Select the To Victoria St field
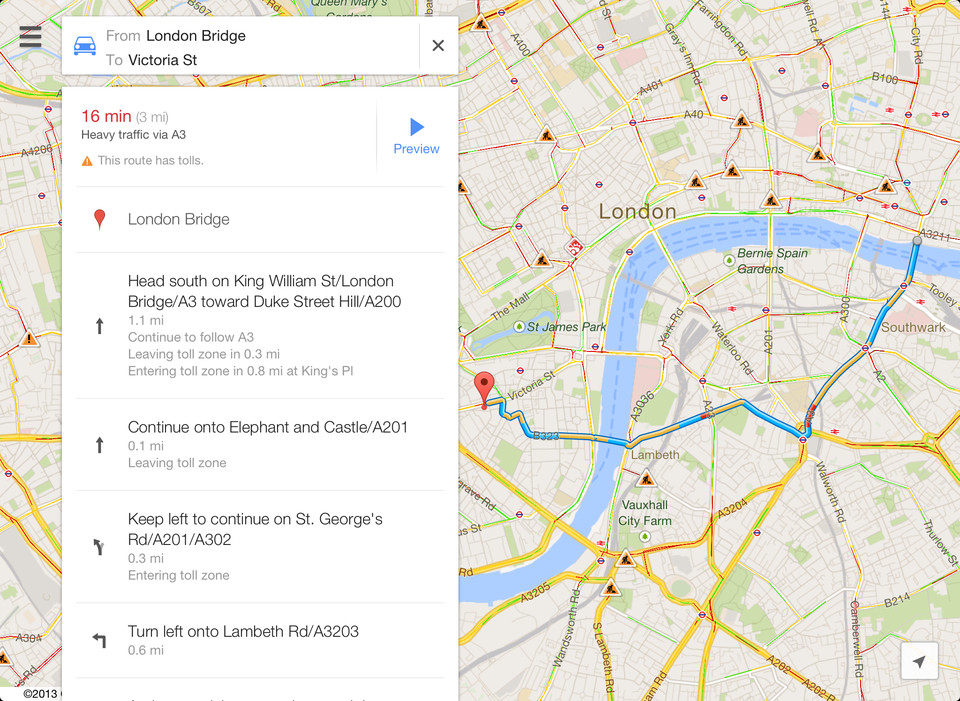The image size is (960, 701). 240,60
